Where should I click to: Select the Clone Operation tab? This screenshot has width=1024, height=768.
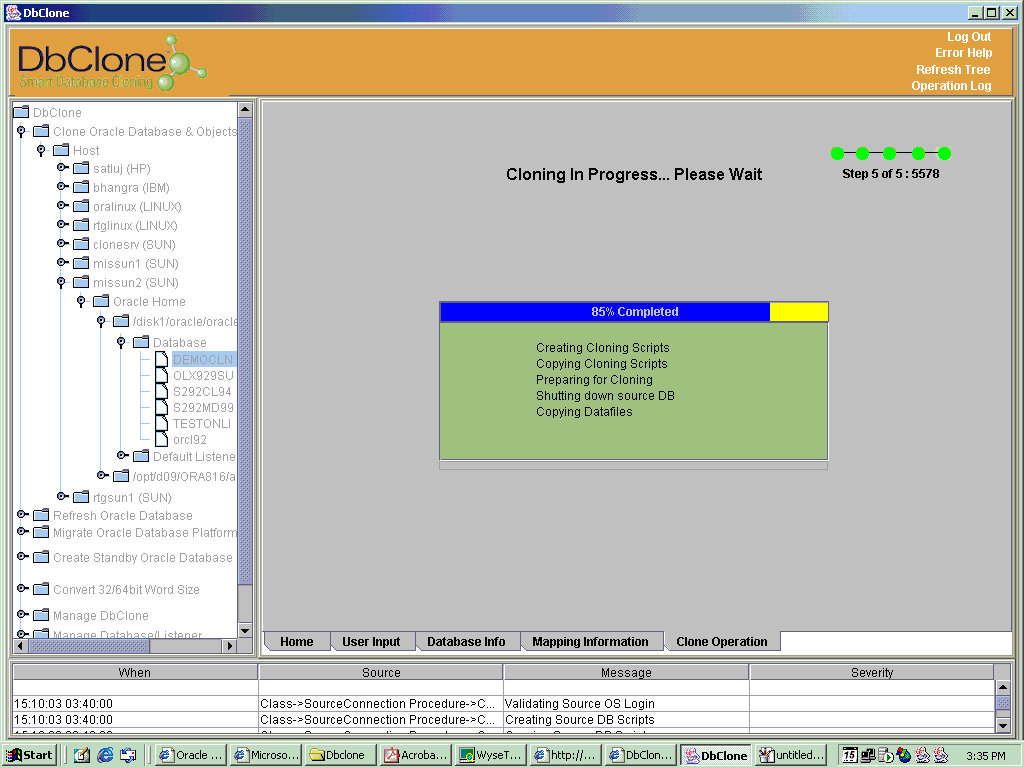722,641
